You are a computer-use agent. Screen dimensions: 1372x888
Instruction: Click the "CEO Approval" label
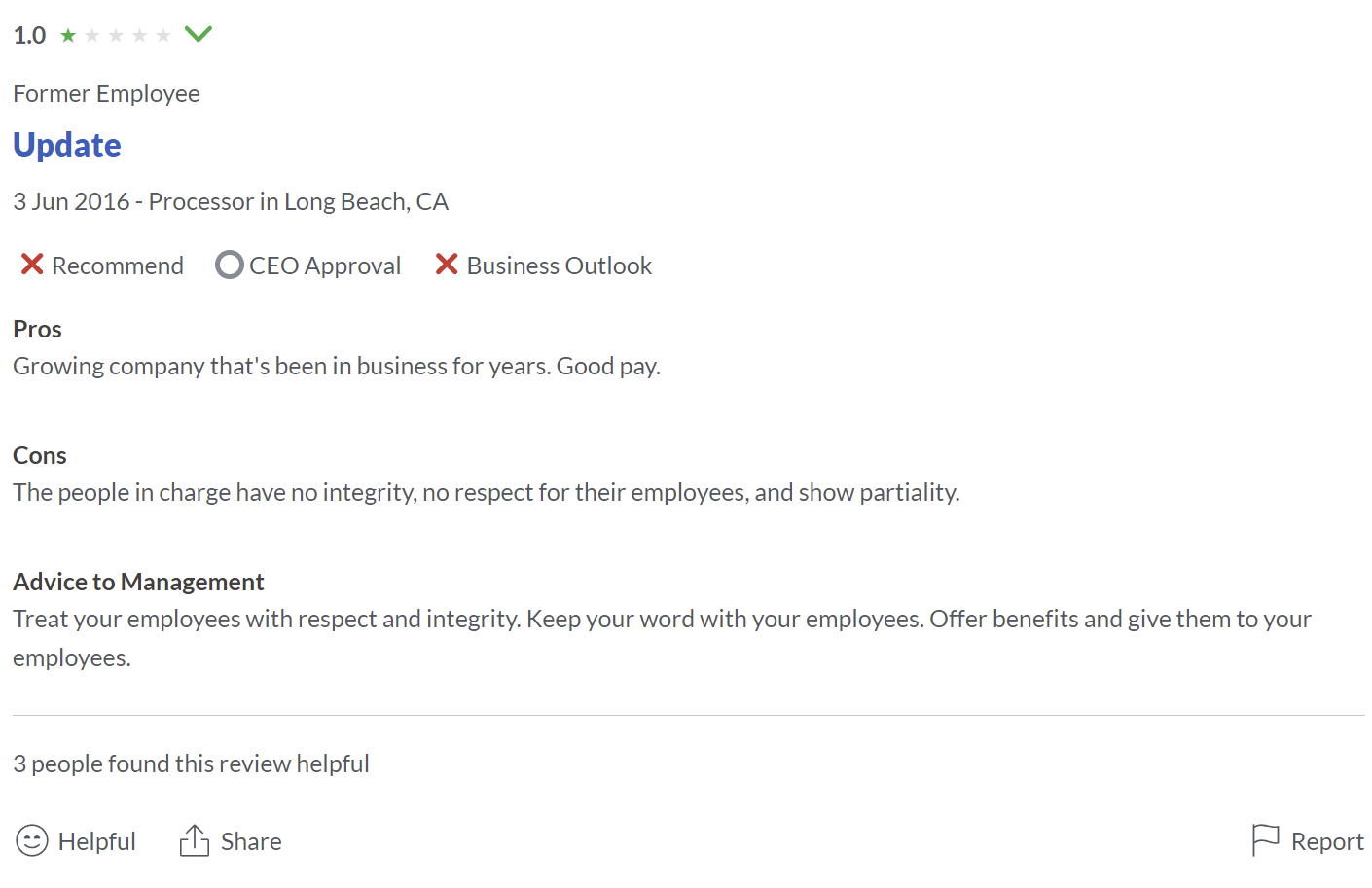(325, 266)
